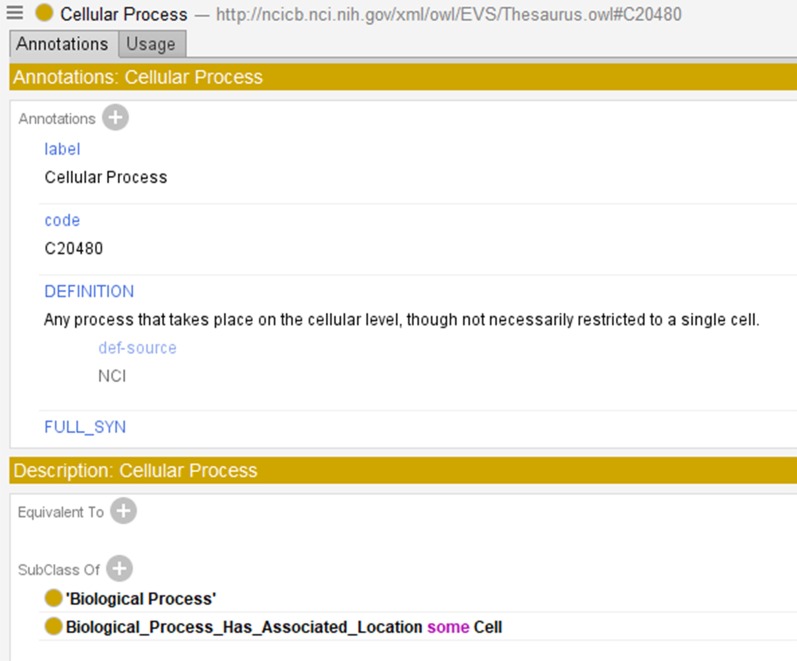Click the def-source annotation property
797x661 pixels.
click(137, 348)
